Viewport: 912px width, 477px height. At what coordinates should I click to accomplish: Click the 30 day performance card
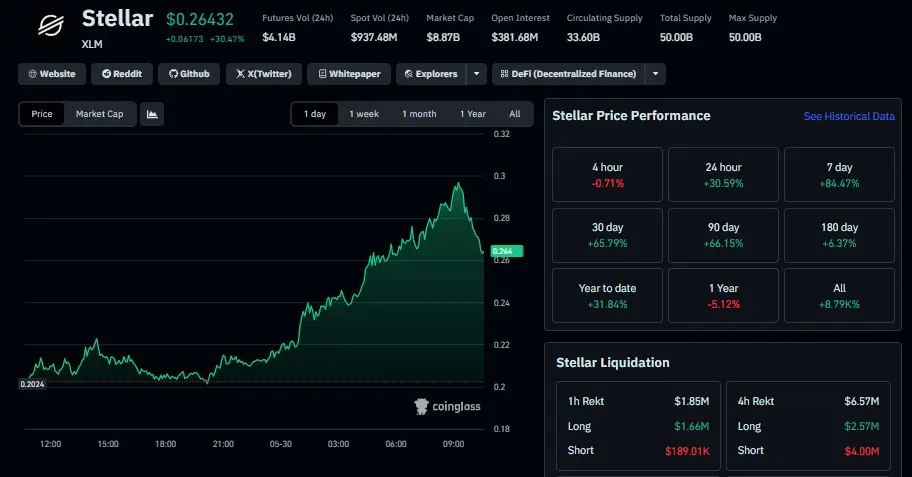pos(607,235)
